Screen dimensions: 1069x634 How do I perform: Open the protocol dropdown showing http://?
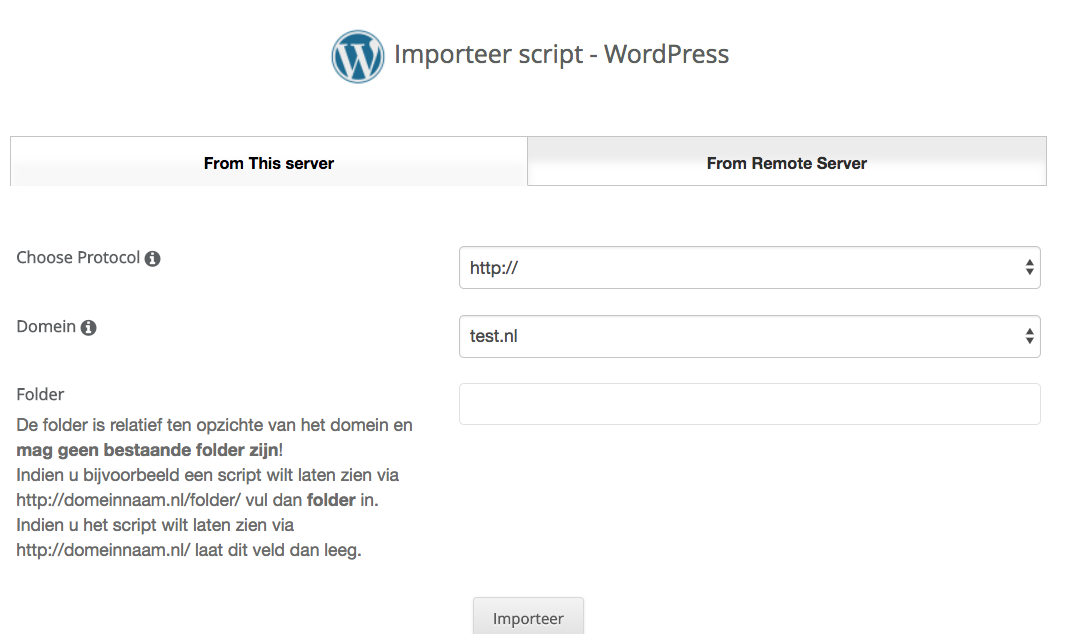[x=740, y=268]
